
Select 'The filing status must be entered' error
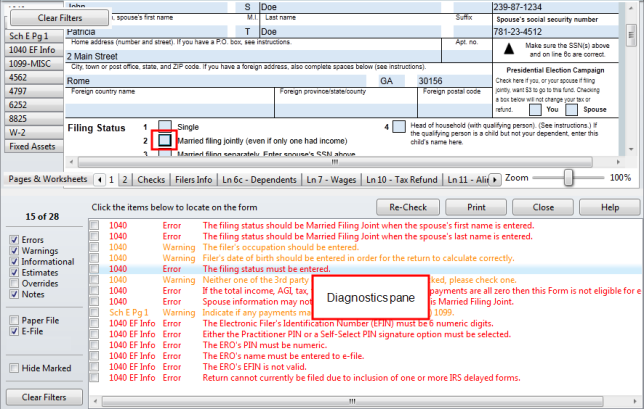pos(366,269)
